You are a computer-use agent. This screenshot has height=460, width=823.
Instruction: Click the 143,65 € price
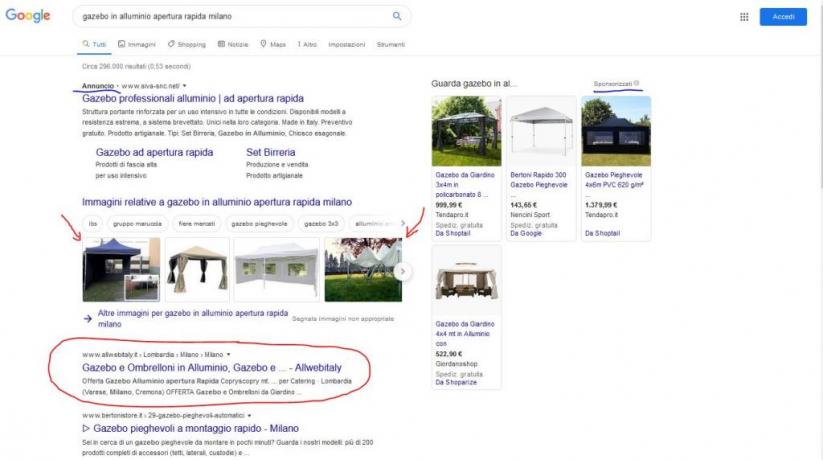pyautogui.click(x=523, y=205)
